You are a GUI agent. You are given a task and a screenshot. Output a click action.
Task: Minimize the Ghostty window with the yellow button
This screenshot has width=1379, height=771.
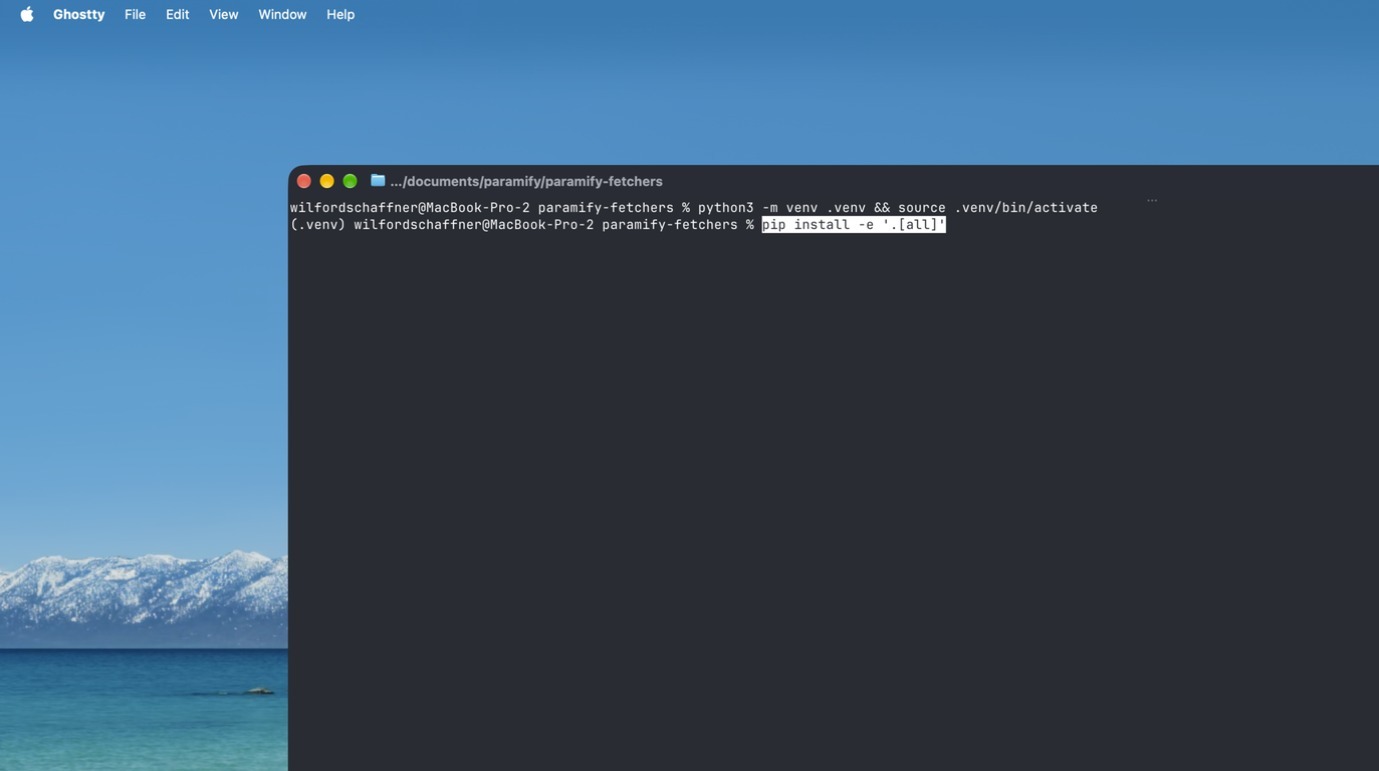click(x=327, y=181)
